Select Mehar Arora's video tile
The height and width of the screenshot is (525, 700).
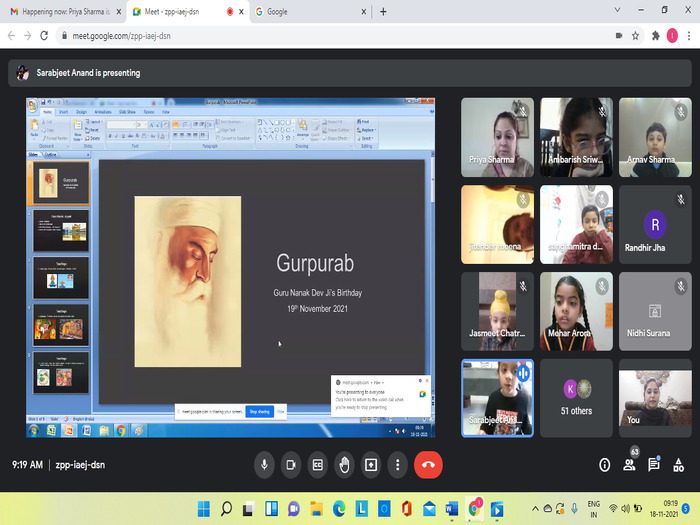576,311
